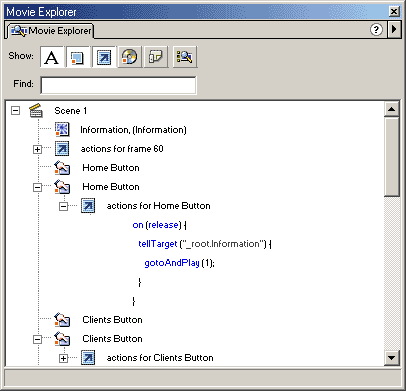Open Customize which items to show

pos(185,57)
